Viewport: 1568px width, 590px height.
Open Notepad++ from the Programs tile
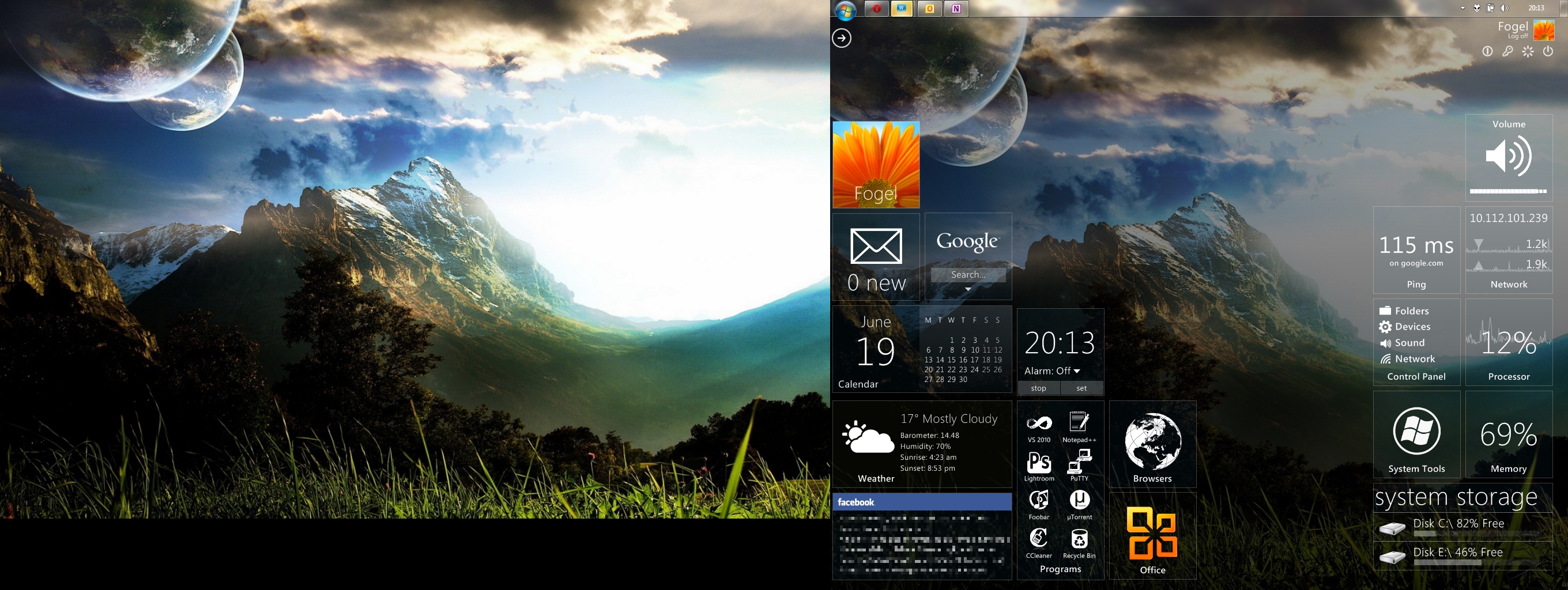(x=1079, y=425)
